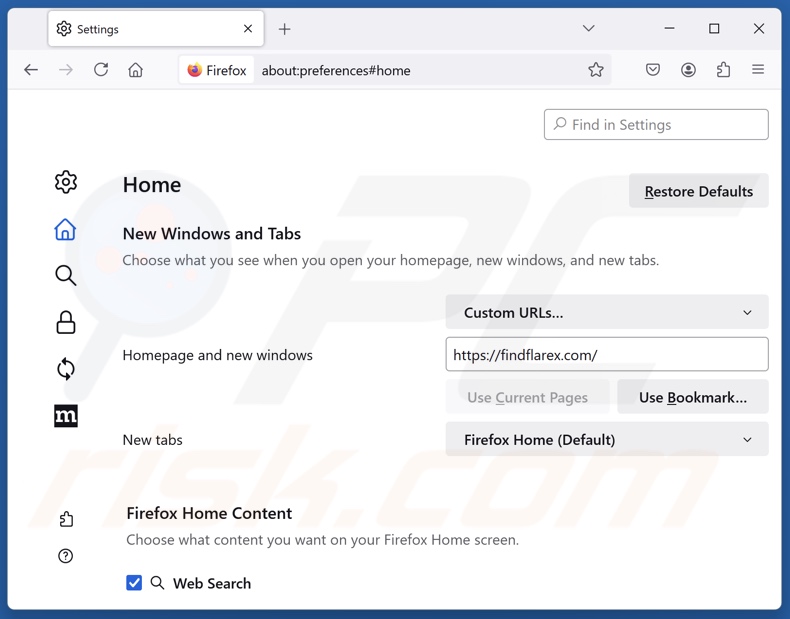The height and width of the screenshot is (619, 790).
Task: Click the Web Search label text
Action: [x=212, y=583]
